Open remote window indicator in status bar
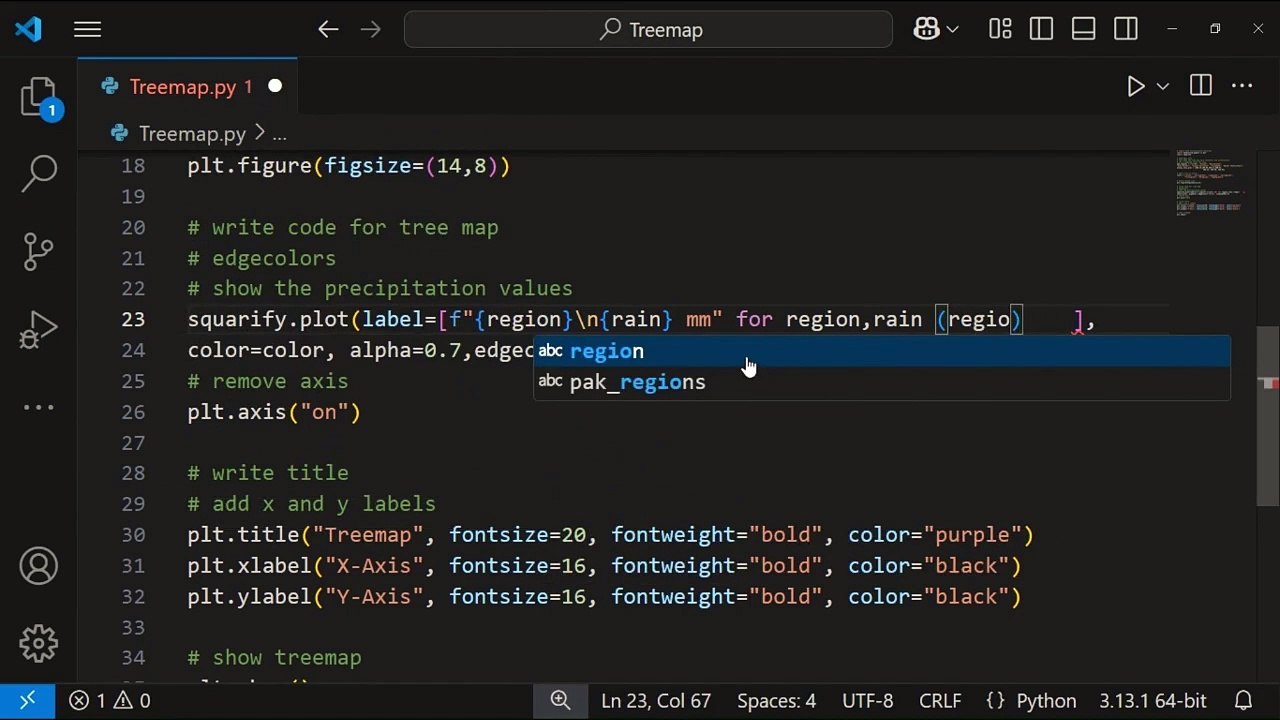Screen dimensions: 1280x720 (x=28, y=701)
